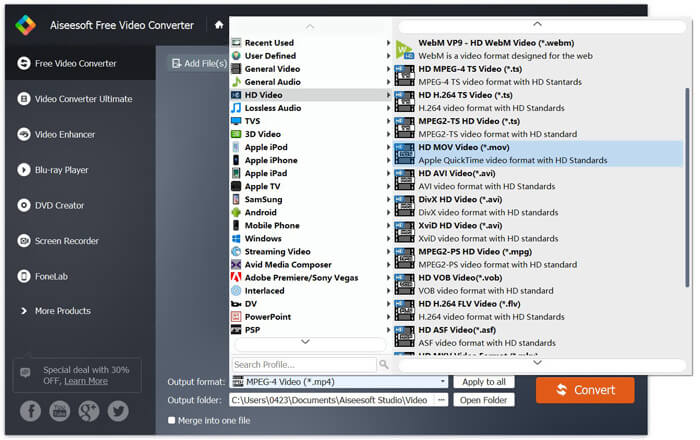Click the WebM VP9 format icon
This screenshot has width=700, height=440.
(404, 50)
